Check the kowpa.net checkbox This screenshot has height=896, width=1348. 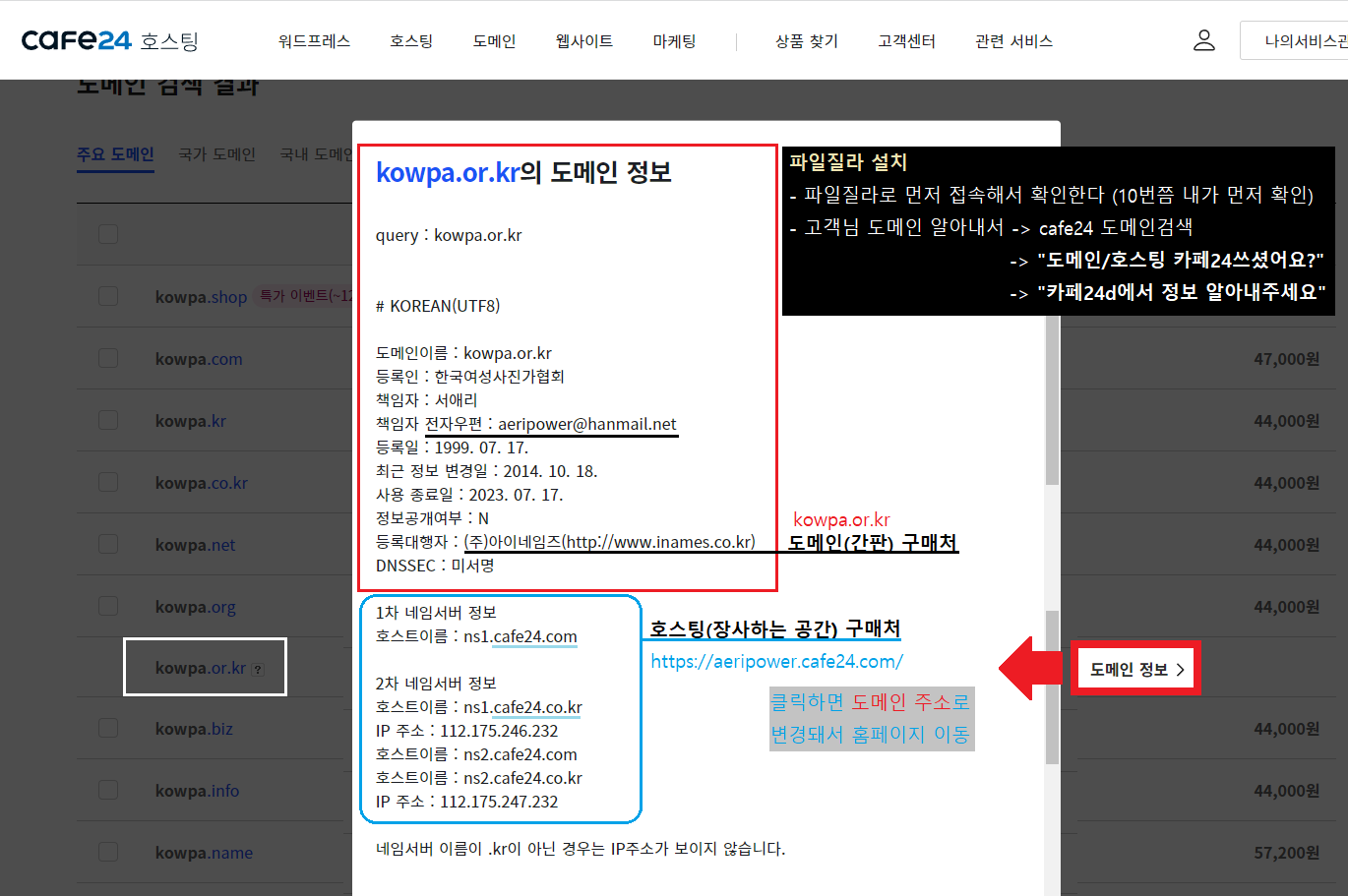coord(108,544)
